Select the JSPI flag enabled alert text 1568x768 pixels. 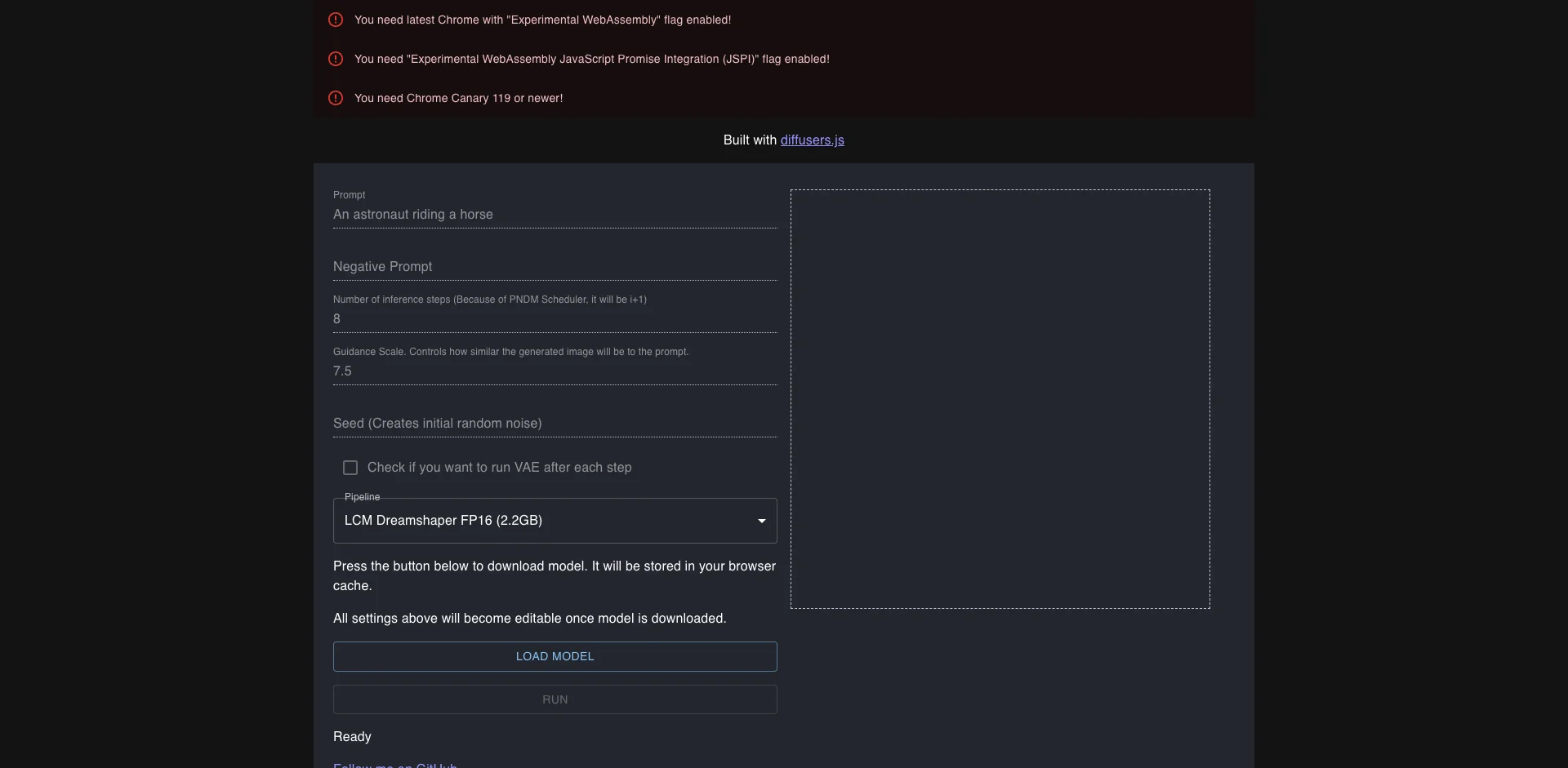(x=591, y=59)
